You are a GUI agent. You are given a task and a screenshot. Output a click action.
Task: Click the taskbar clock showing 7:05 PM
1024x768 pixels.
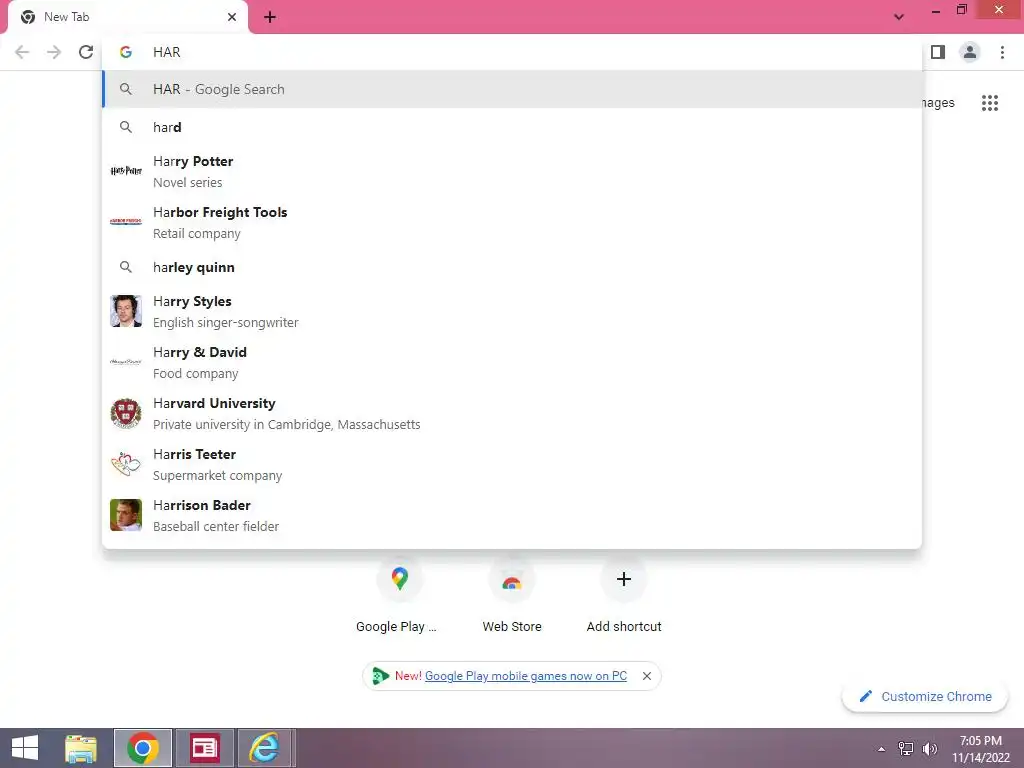coord(981,749)
